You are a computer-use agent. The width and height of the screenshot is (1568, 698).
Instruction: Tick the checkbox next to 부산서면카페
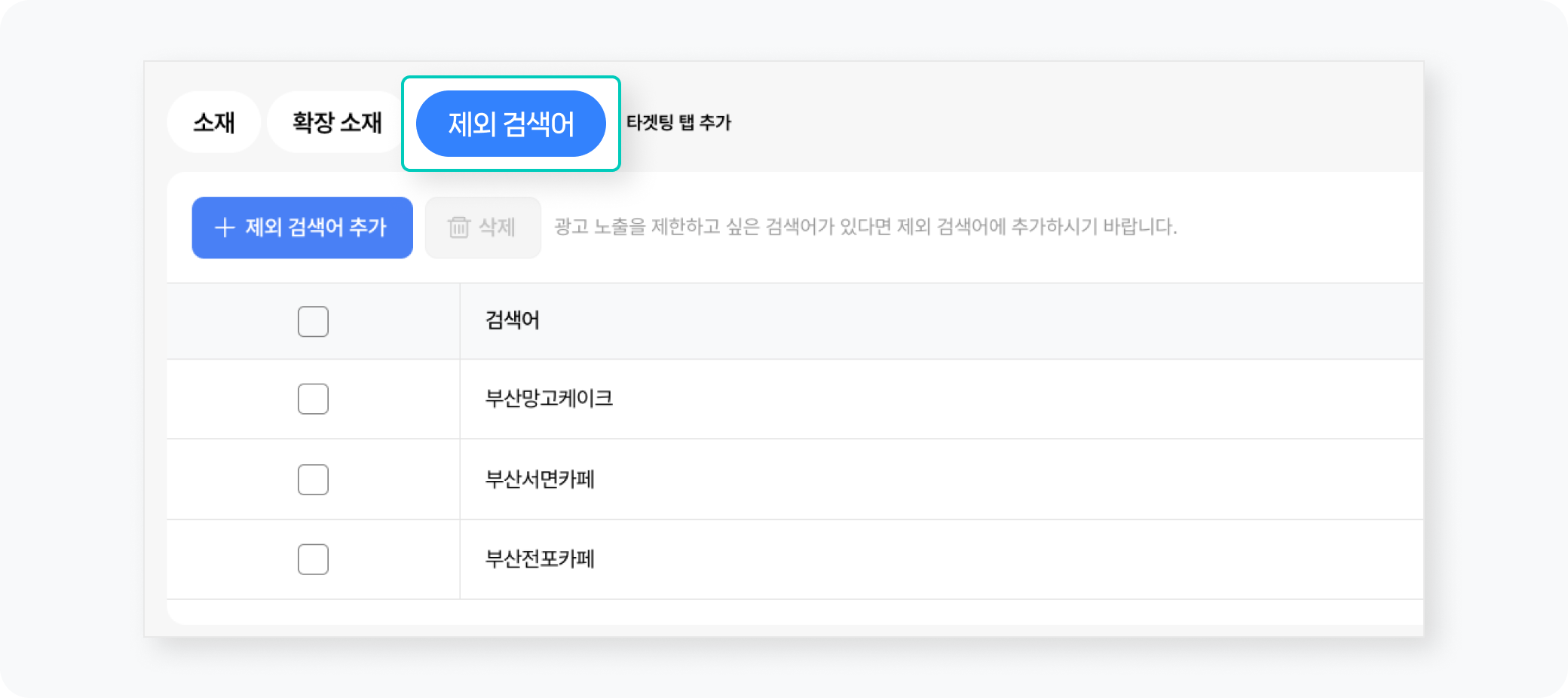point(313,479)
